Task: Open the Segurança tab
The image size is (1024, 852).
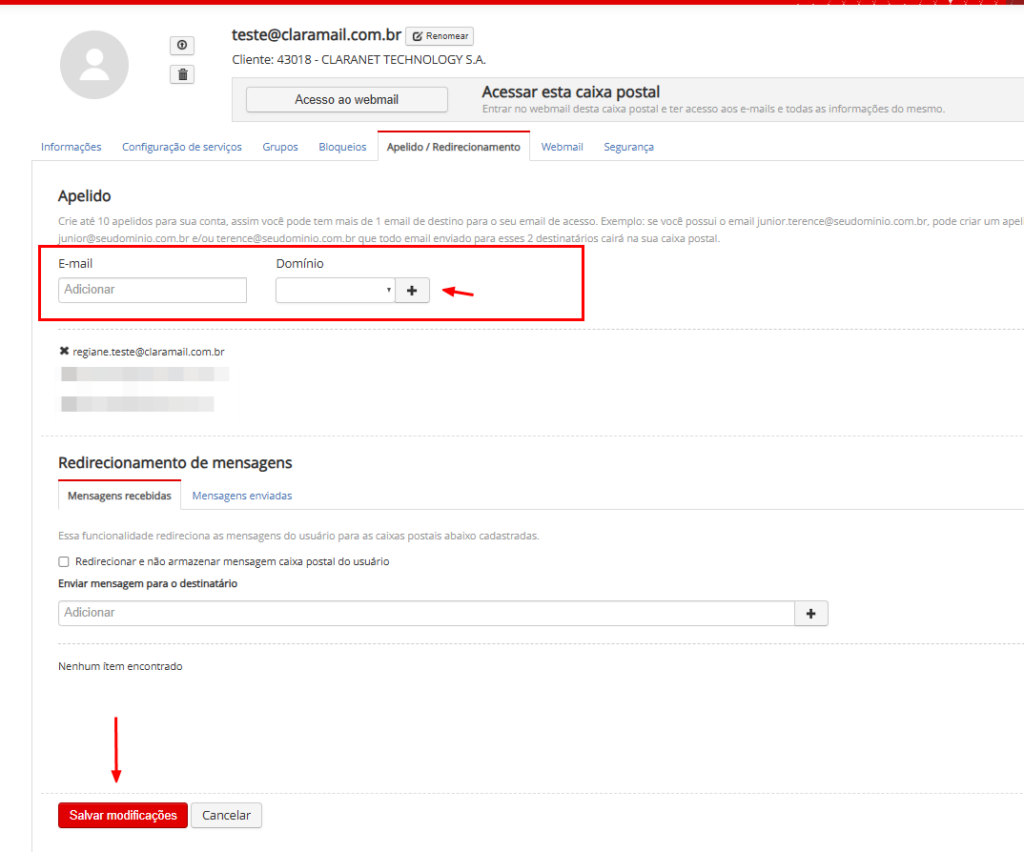Action: [x=628, y=147]
